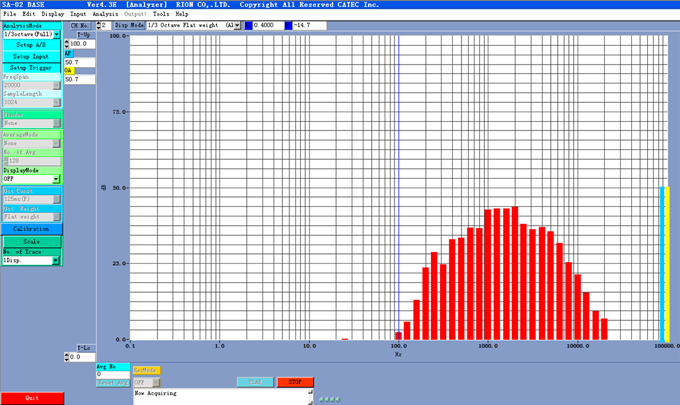Open the Calibration settings

(30, 229)
